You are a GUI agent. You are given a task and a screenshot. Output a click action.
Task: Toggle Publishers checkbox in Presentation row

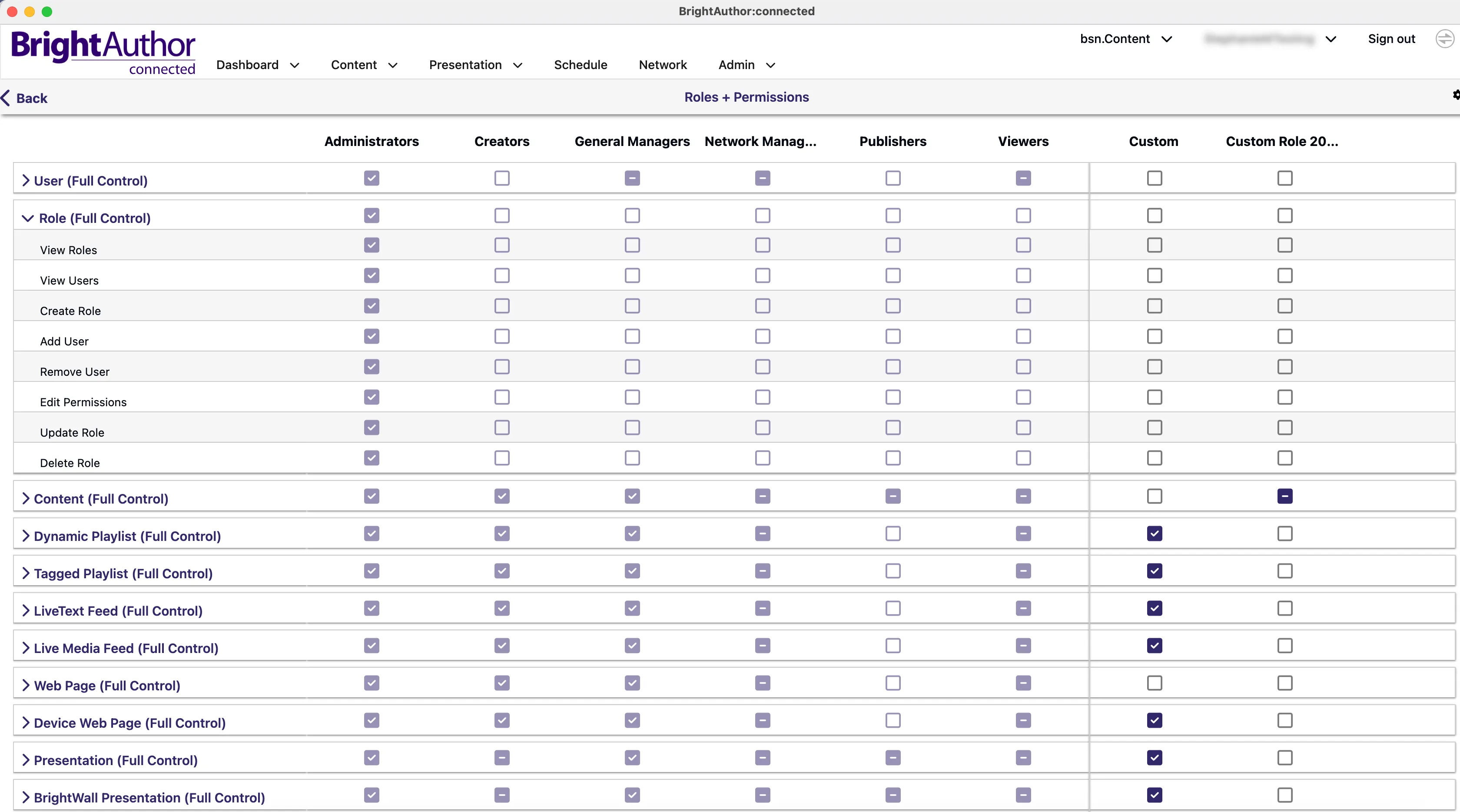tap(893, 758)
